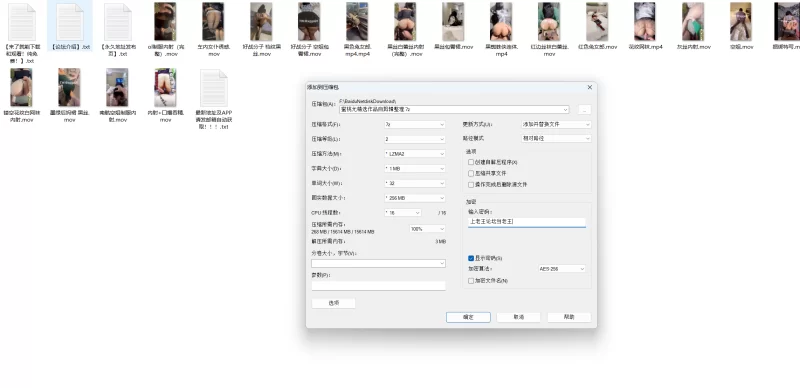Click the 确定 OK button
This screenshot has height=388, width=800.
pyautogui.click(x=468, y=317)
